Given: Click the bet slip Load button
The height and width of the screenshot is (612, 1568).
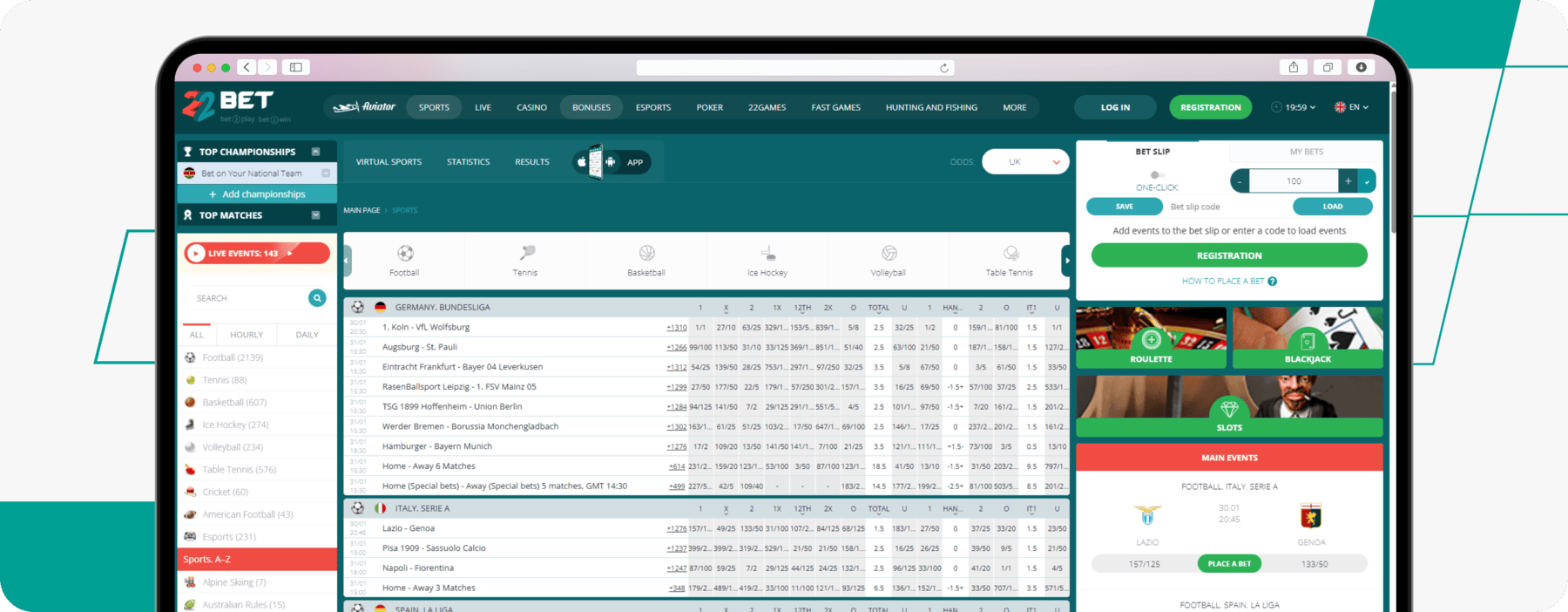Looking at the screenshot, I should (x=1333, y=207).
